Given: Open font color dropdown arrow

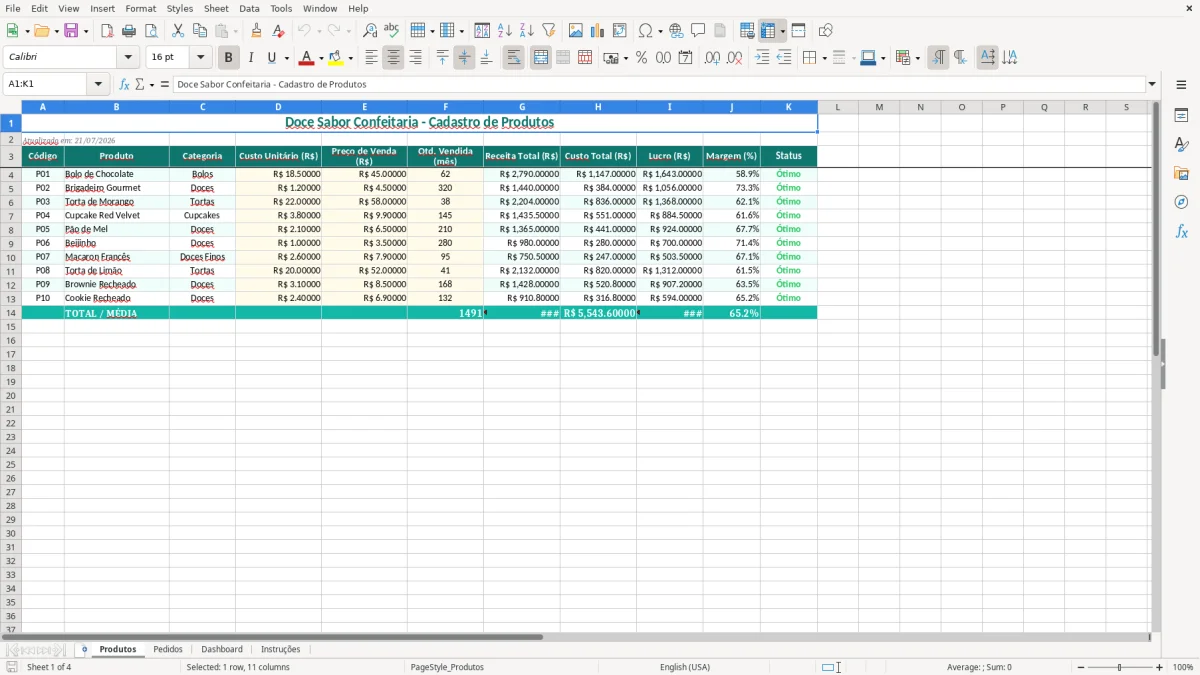Looking at the screenshot, I should point(320,58).
